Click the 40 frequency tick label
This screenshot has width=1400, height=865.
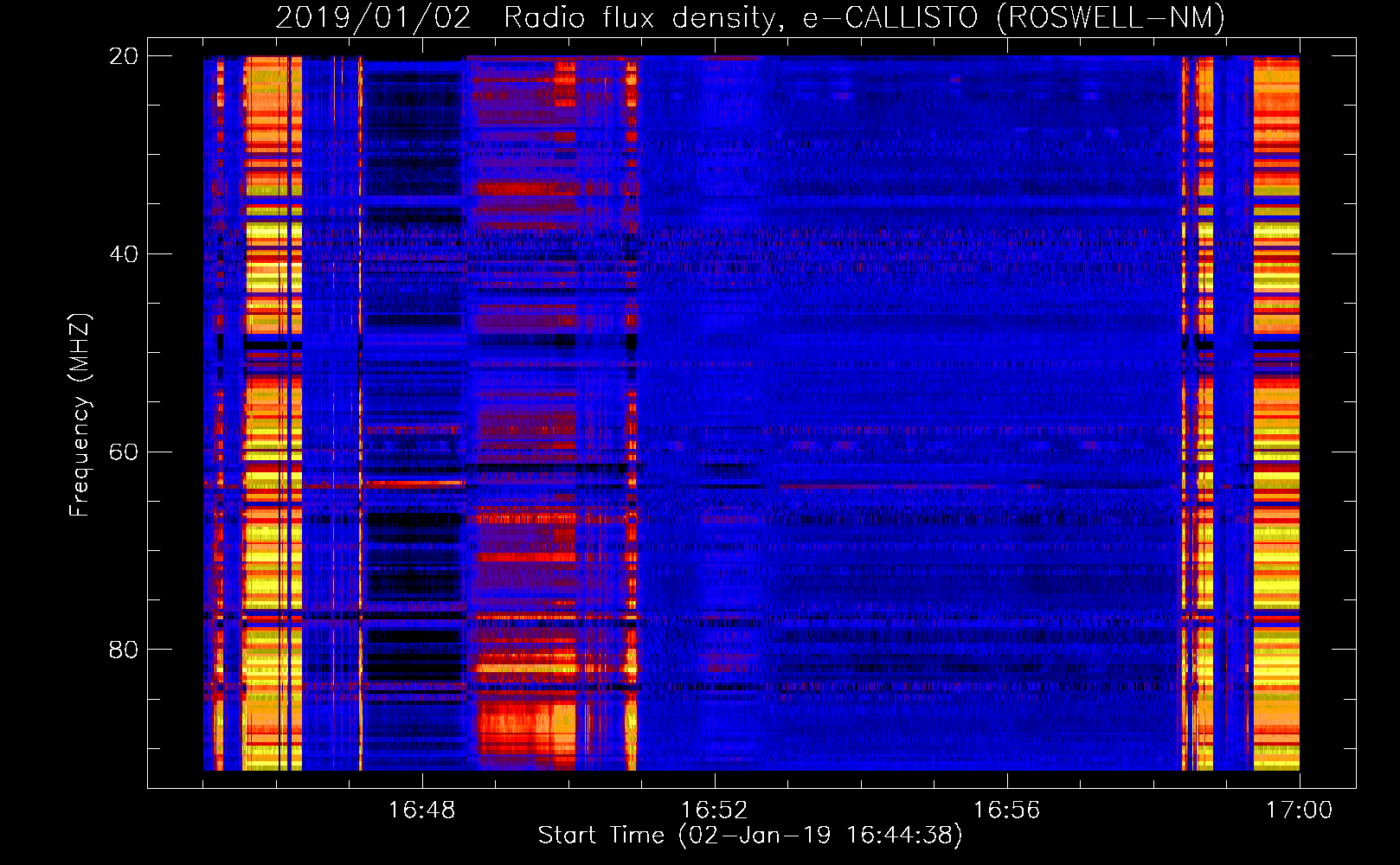(123, 254)
